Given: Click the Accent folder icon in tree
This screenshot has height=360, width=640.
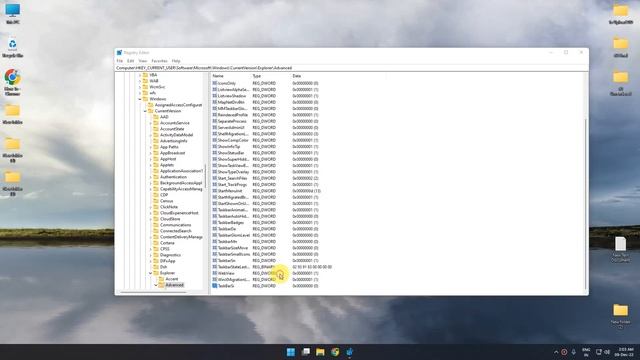Looking at the screenshot, I should pos(161,279).
